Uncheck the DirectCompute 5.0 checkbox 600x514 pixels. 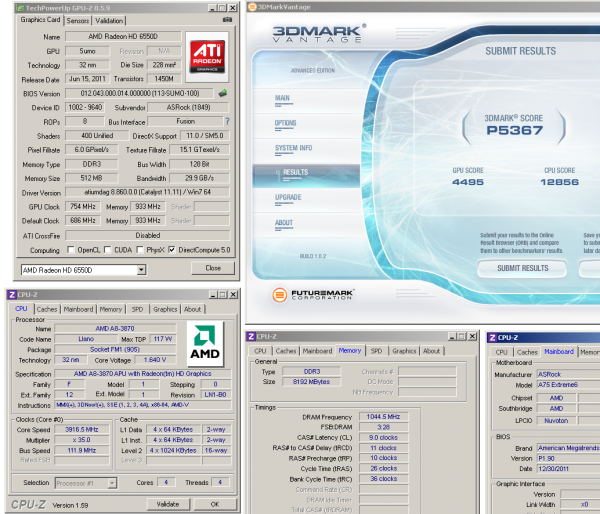pyautogui.click(x=174, y=250)
